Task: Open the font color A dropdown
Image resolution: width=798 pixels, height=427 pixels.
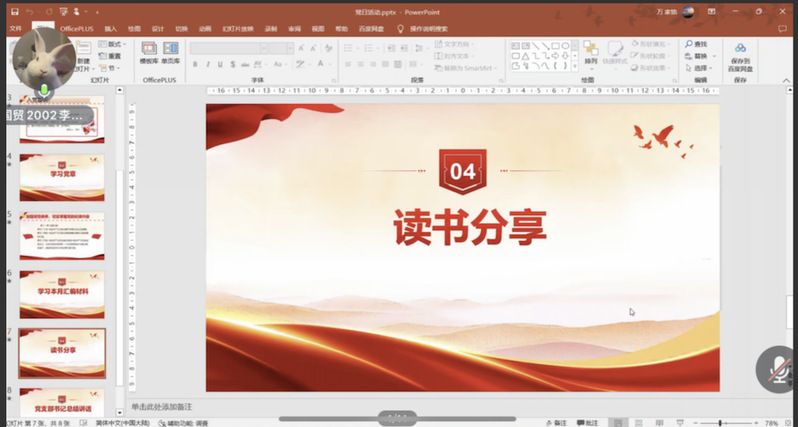Action: tap(322, 64)
